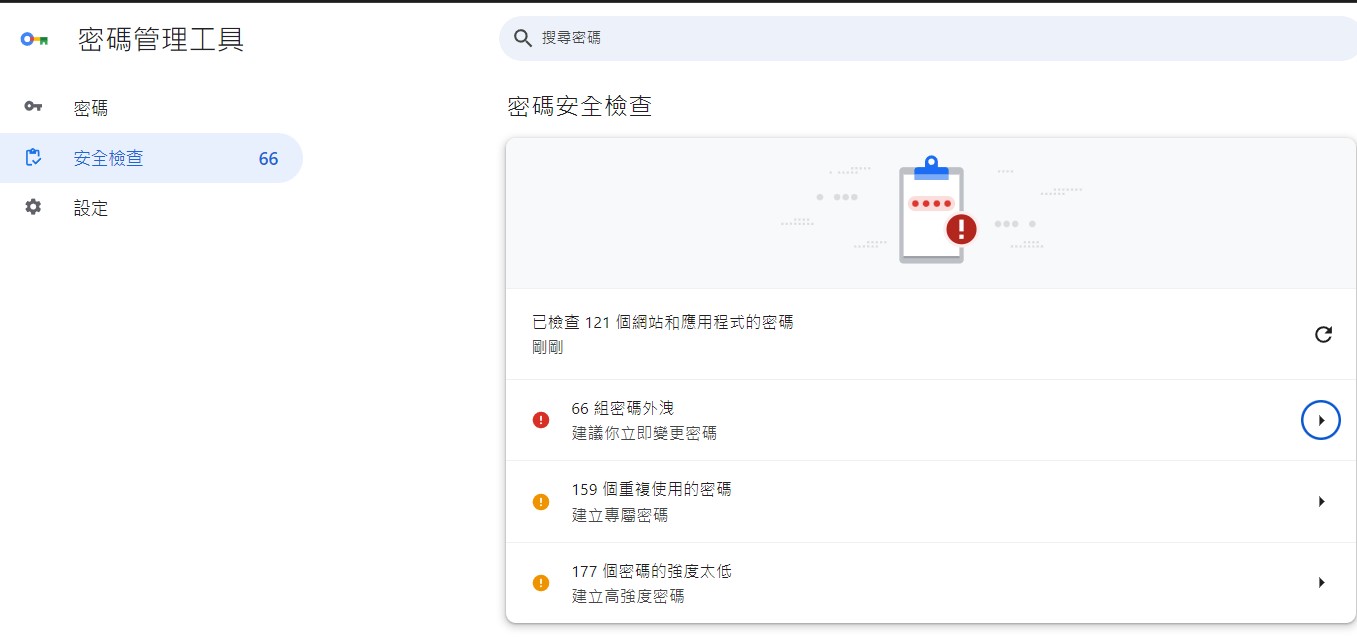Image resolution: width=1357 pixels, height=637 pixels.
Task: Click the 搜尋密碼 search field
Action: 928,38
